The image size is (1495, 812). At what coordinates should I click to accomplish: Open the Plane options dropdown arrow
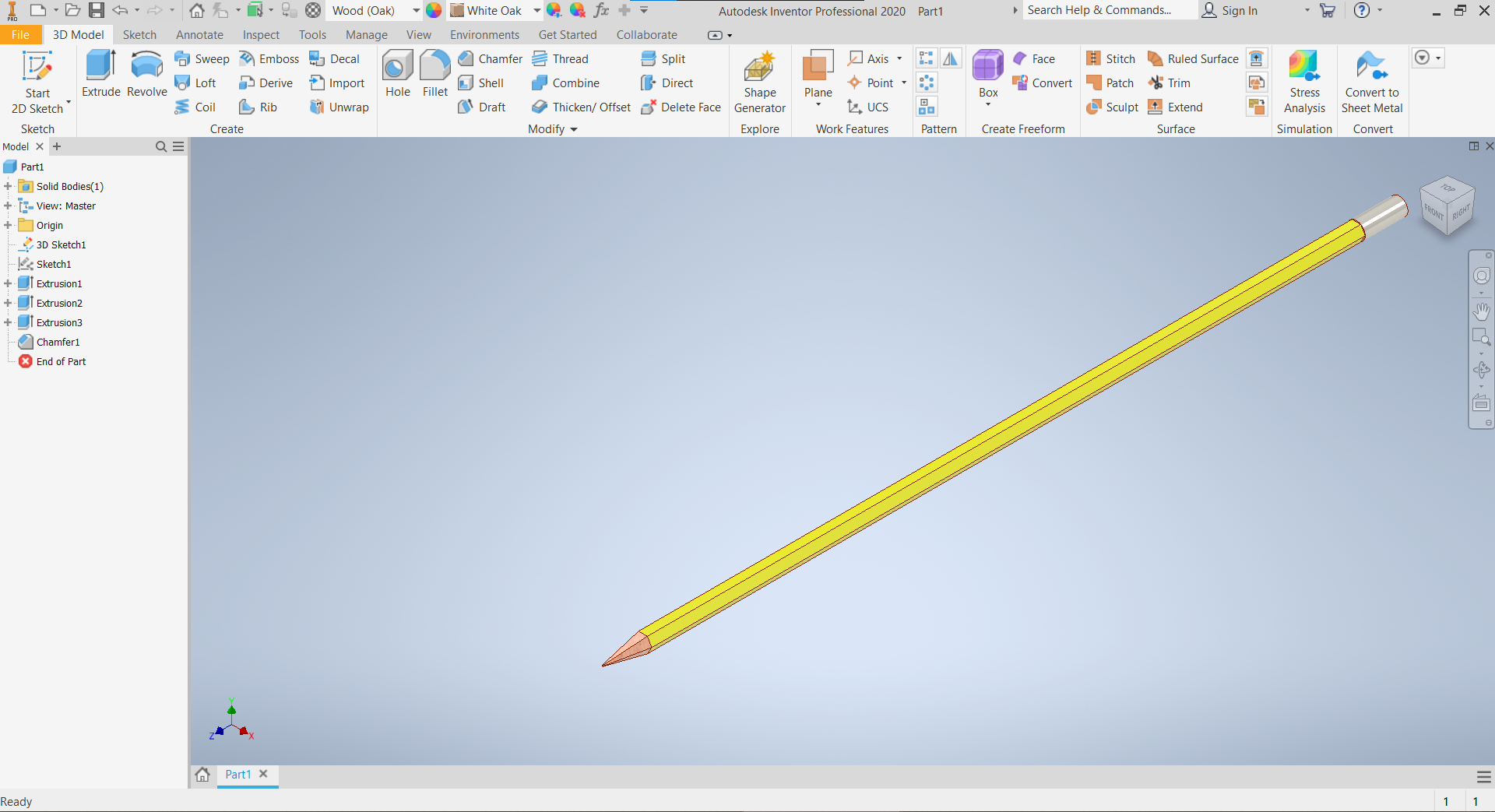tap(818, 104)
